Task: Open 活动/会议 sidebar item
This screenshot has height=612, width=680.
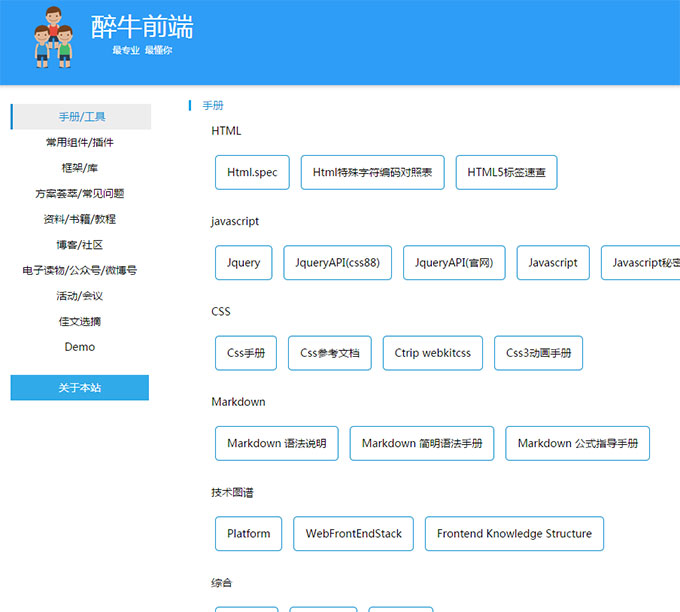Action: click(x=80, y=296)
